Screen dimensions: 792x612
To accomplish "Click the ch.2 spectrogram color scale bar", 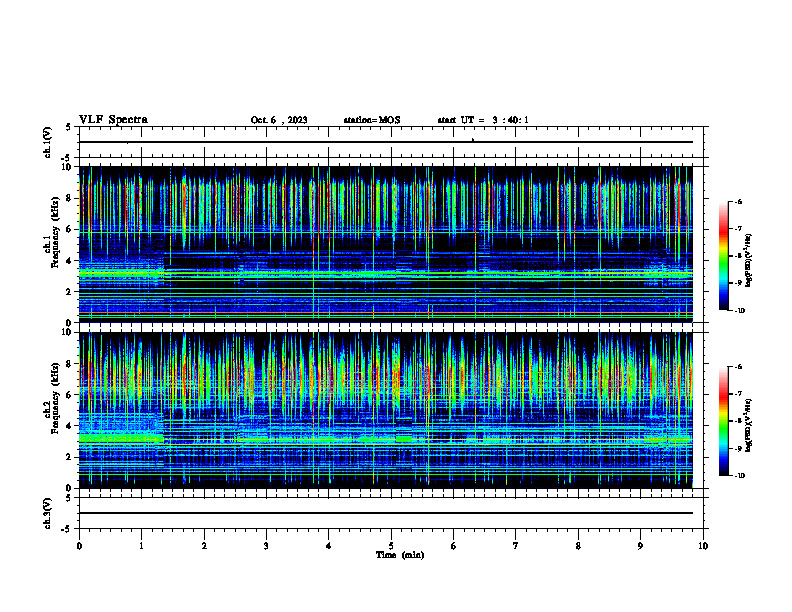I will (723, 421).
